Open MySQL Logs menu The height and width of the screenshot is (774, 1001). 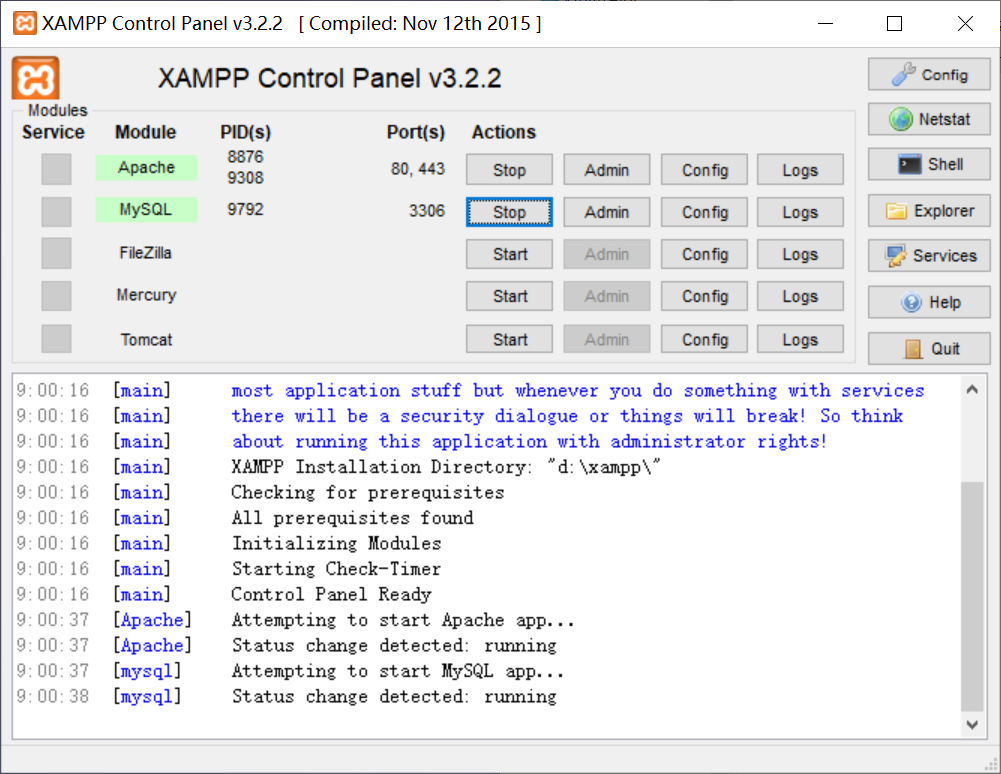(x=801, y=212)
